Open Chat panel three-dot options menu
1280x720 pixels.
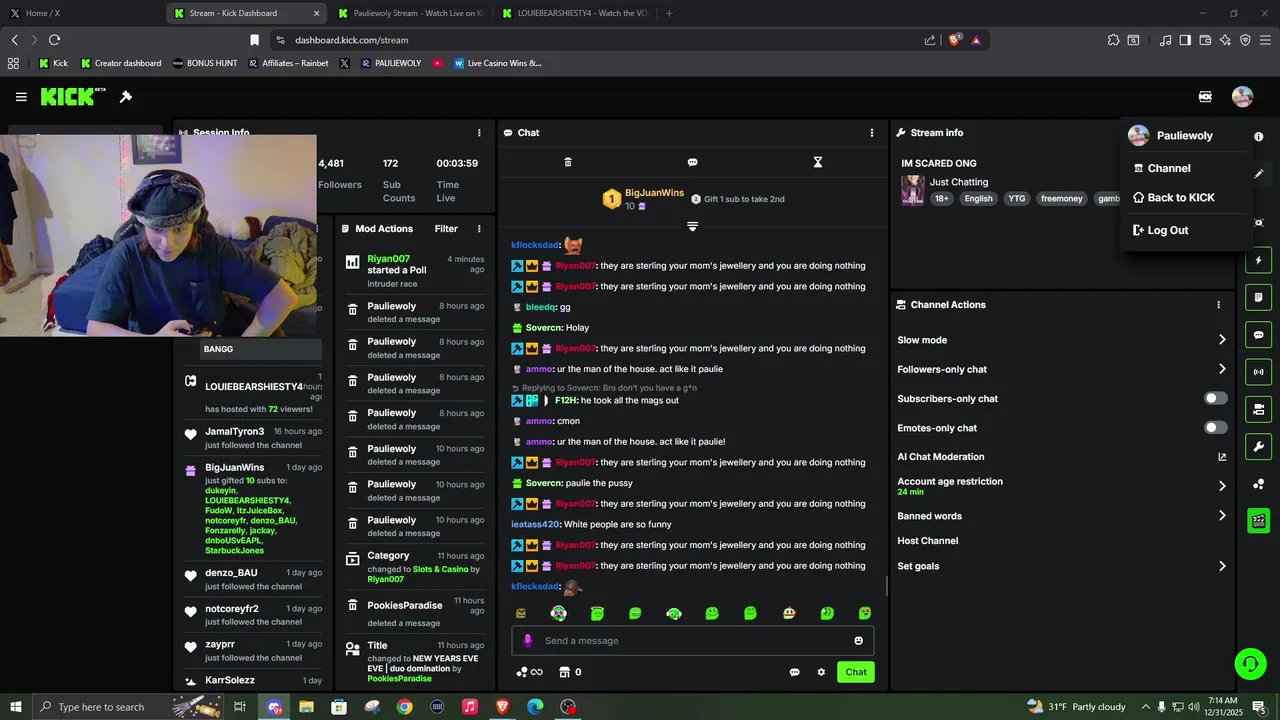871,132
